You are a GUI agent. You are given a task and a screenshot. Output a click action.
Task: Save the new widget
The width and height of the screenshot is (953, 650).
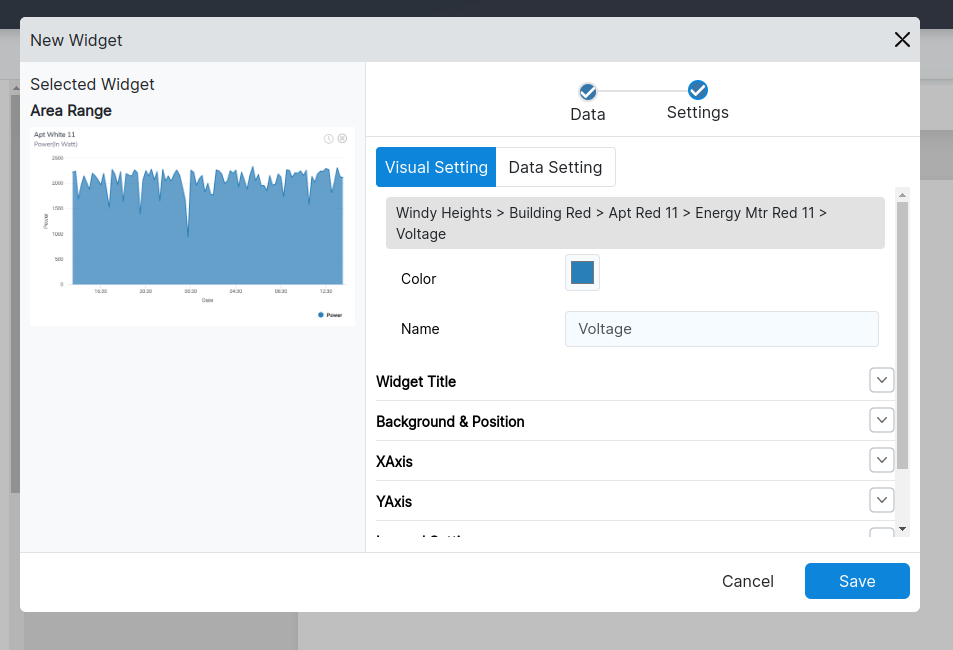(856, 581)
